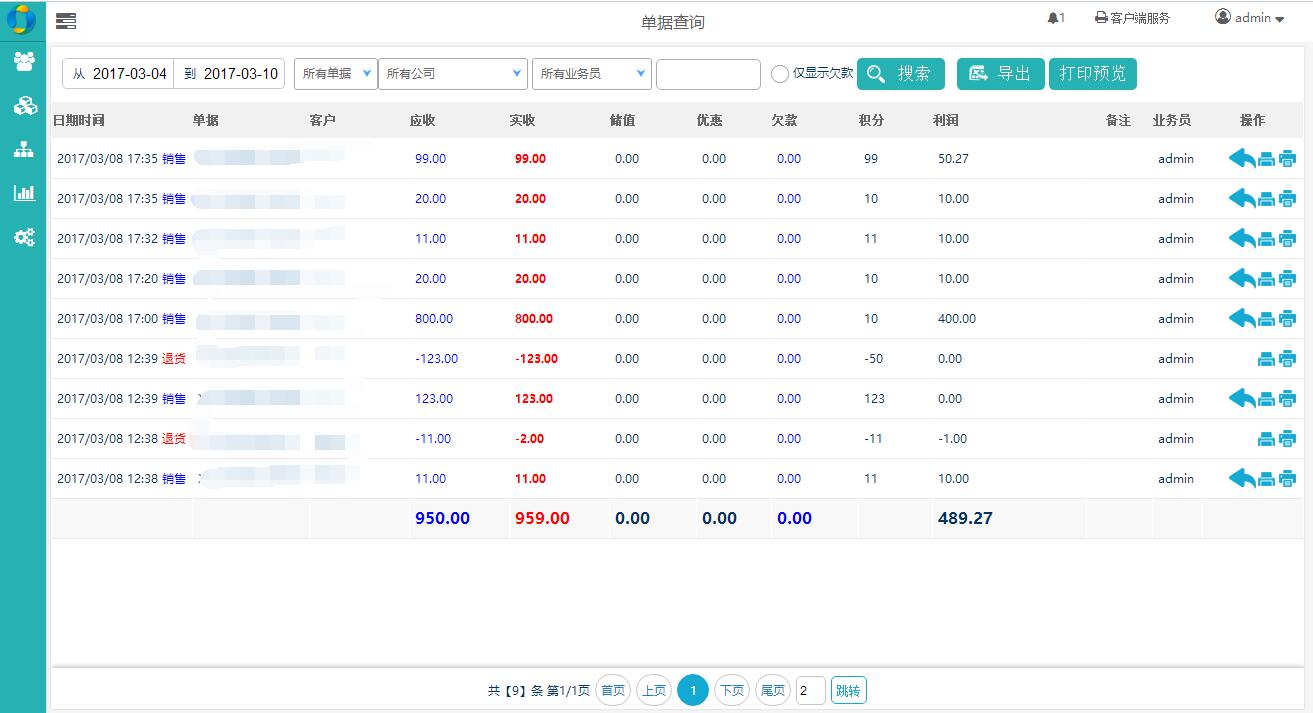Screen dimensions: 1313x713
Task: Click the 950.00 total receivable
Action: click(442, 518)
